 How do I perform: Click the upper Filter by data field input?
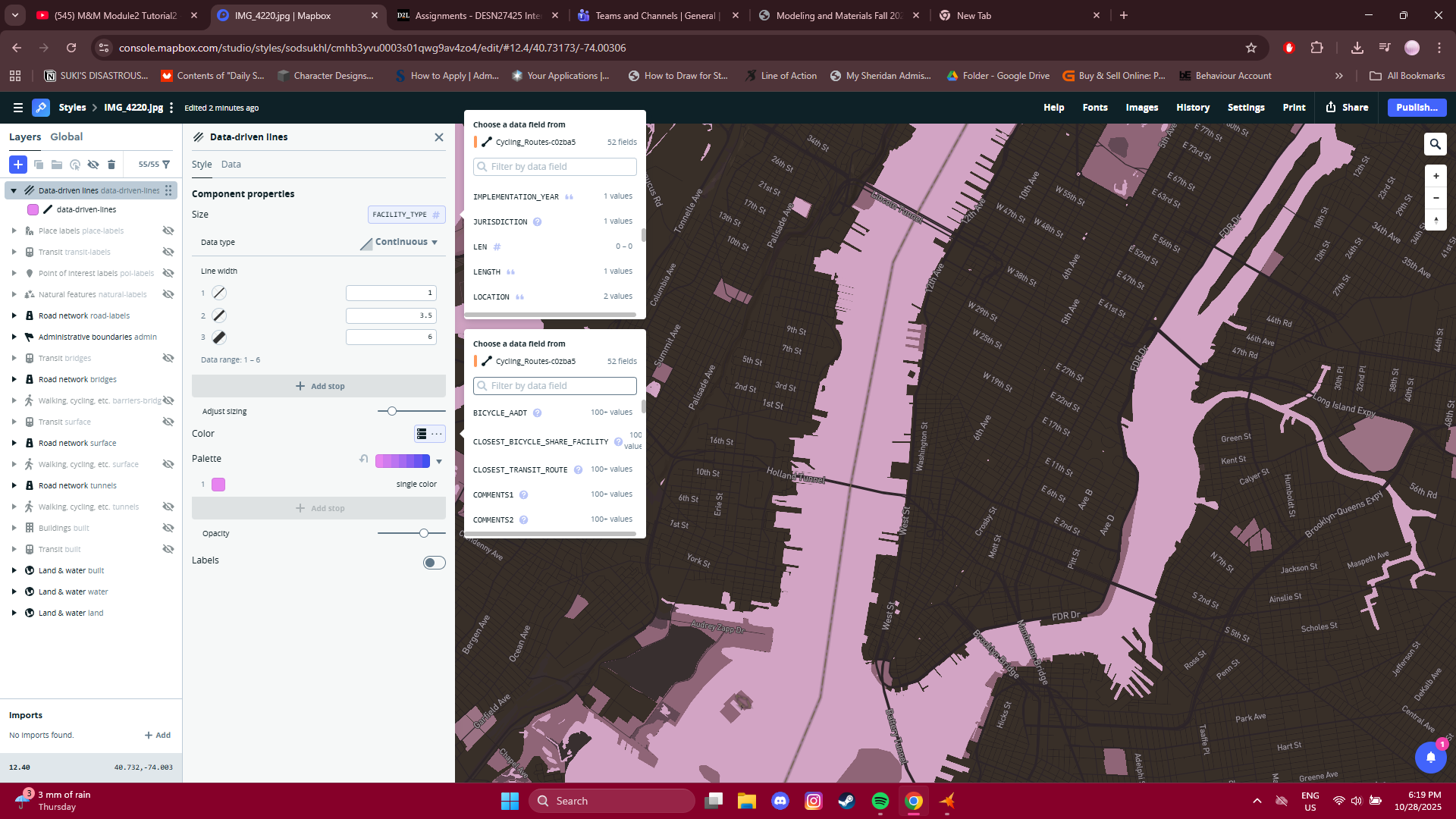(x=554, y=167)
